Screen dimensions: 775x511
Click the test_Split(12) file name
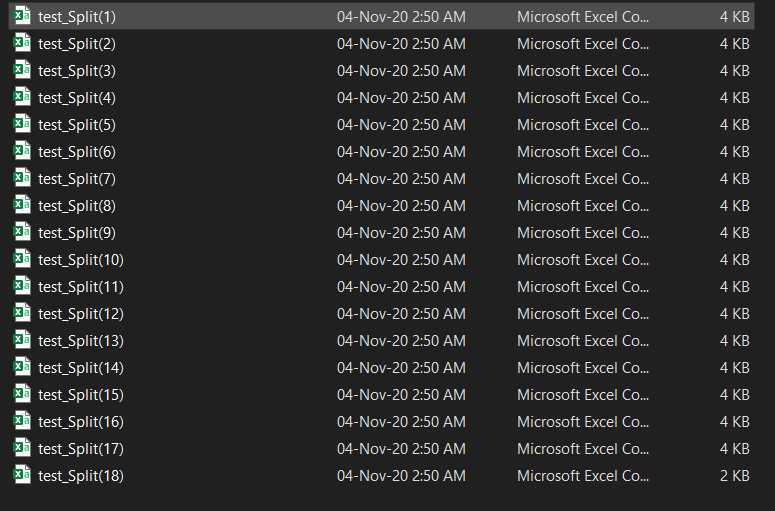click(81, 314)
